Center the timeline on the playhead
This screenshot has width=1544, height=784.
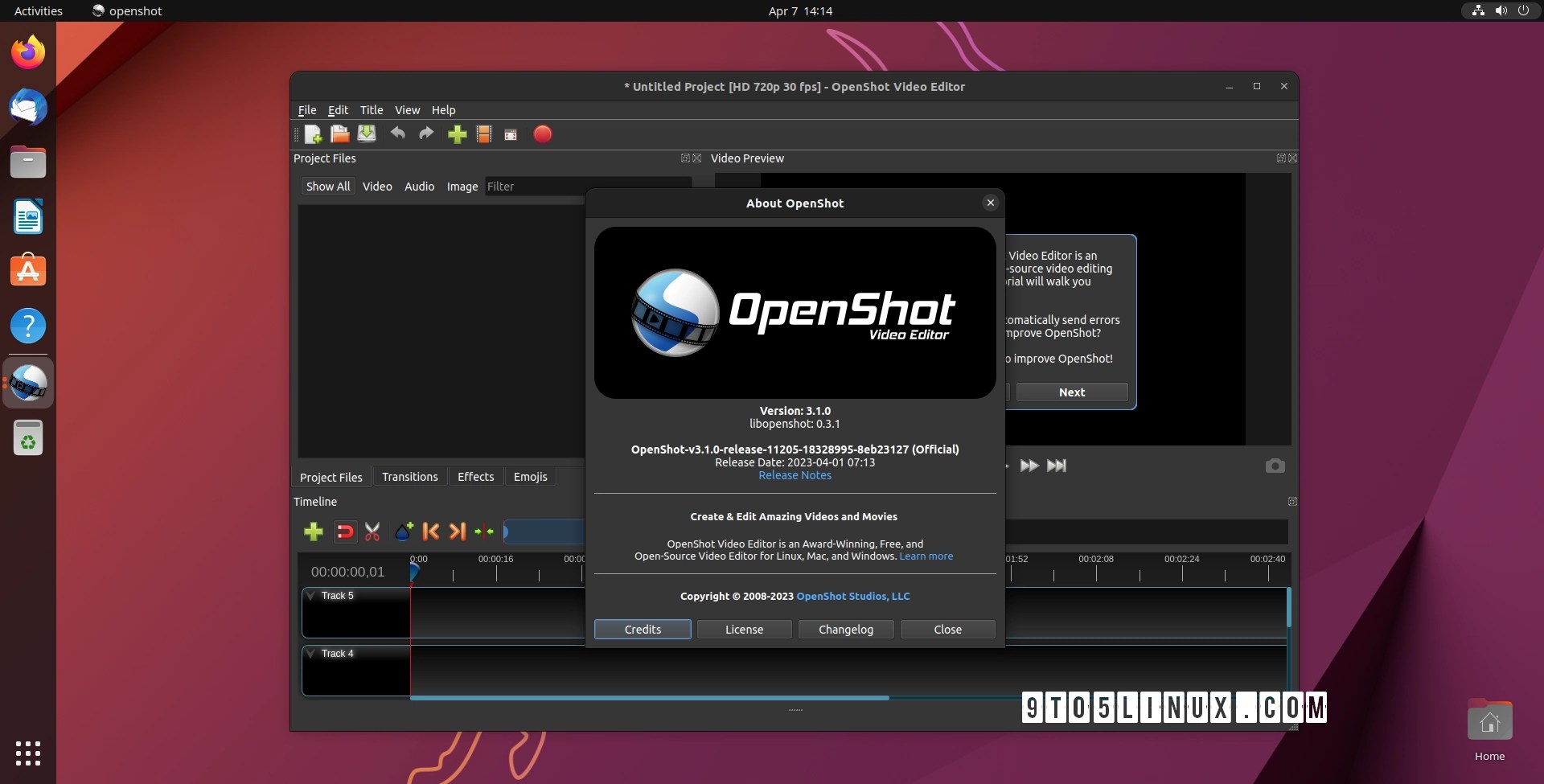(x=483, y=532)
